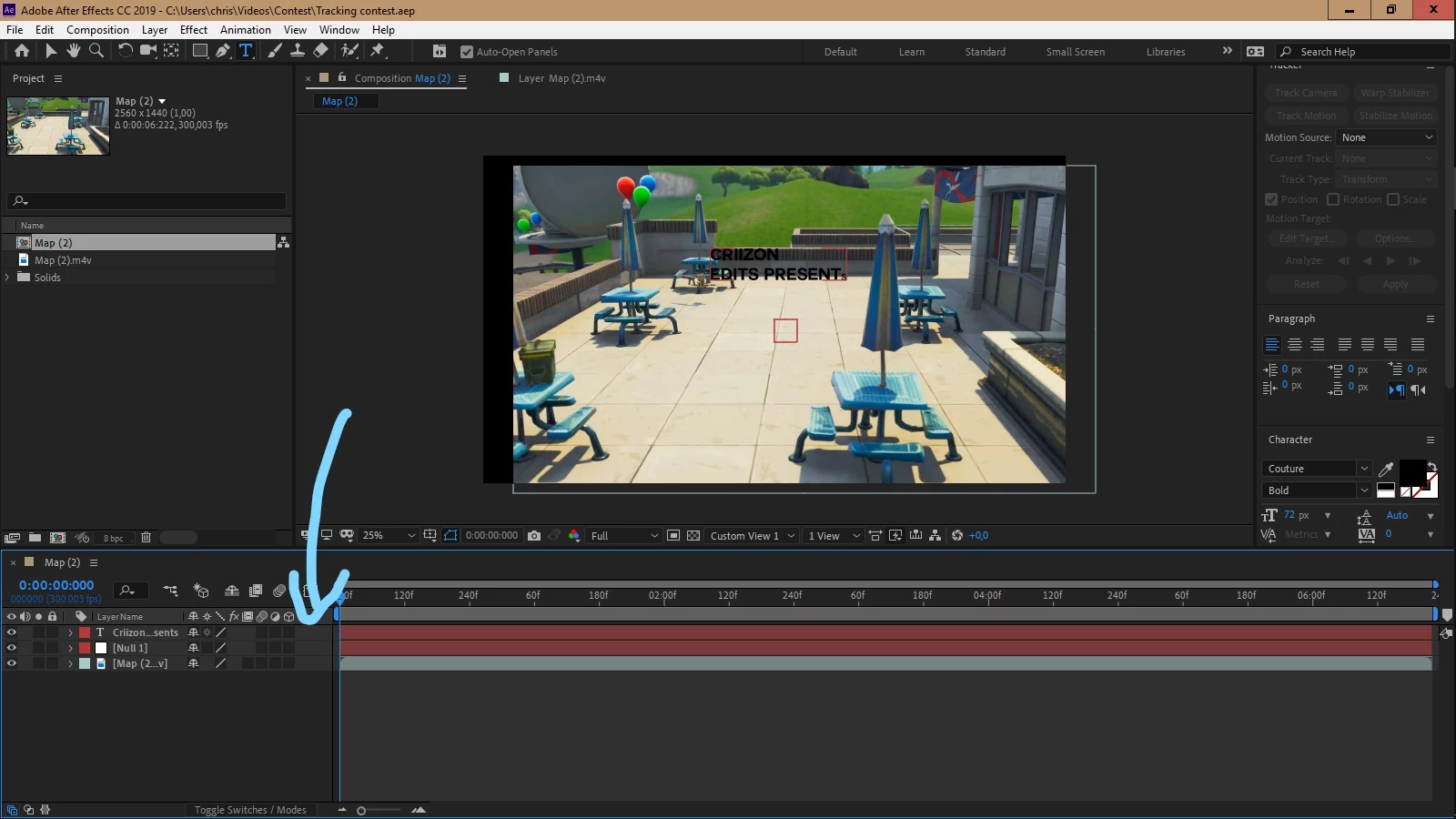Select the Selection arrow tool

pos(51,51)
